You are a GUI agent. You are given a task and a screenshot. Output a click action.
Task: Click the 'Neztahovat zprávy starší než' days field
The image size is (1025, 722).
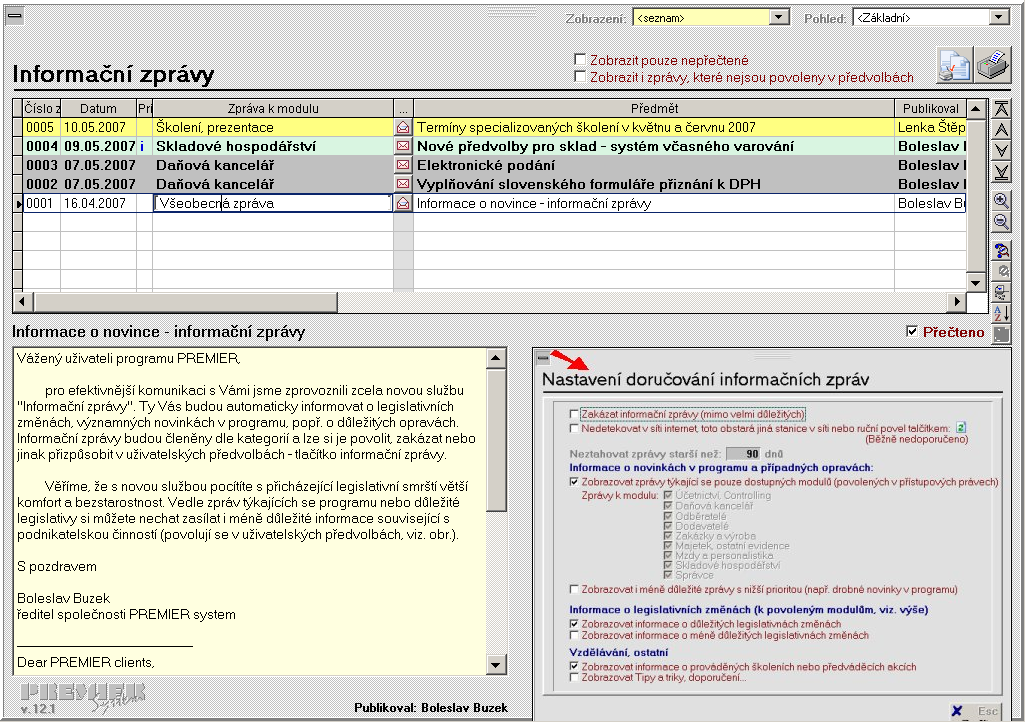tap(743, 453)
